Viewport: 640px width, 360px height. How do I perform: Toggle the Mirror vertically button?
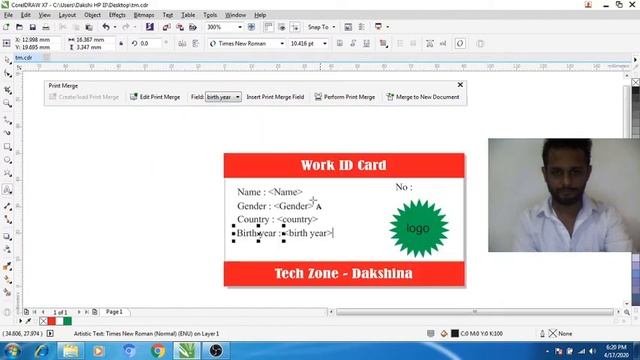point(196,43)
